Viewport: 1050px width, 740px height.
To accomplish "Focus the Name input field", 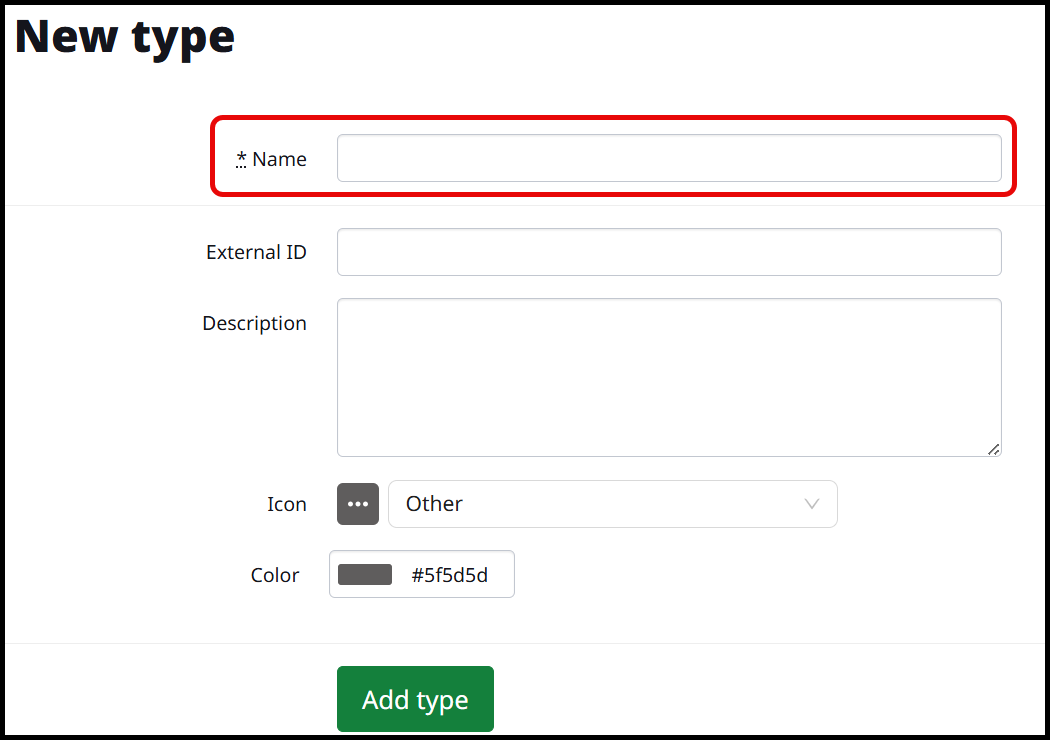I will coord(669,159).
